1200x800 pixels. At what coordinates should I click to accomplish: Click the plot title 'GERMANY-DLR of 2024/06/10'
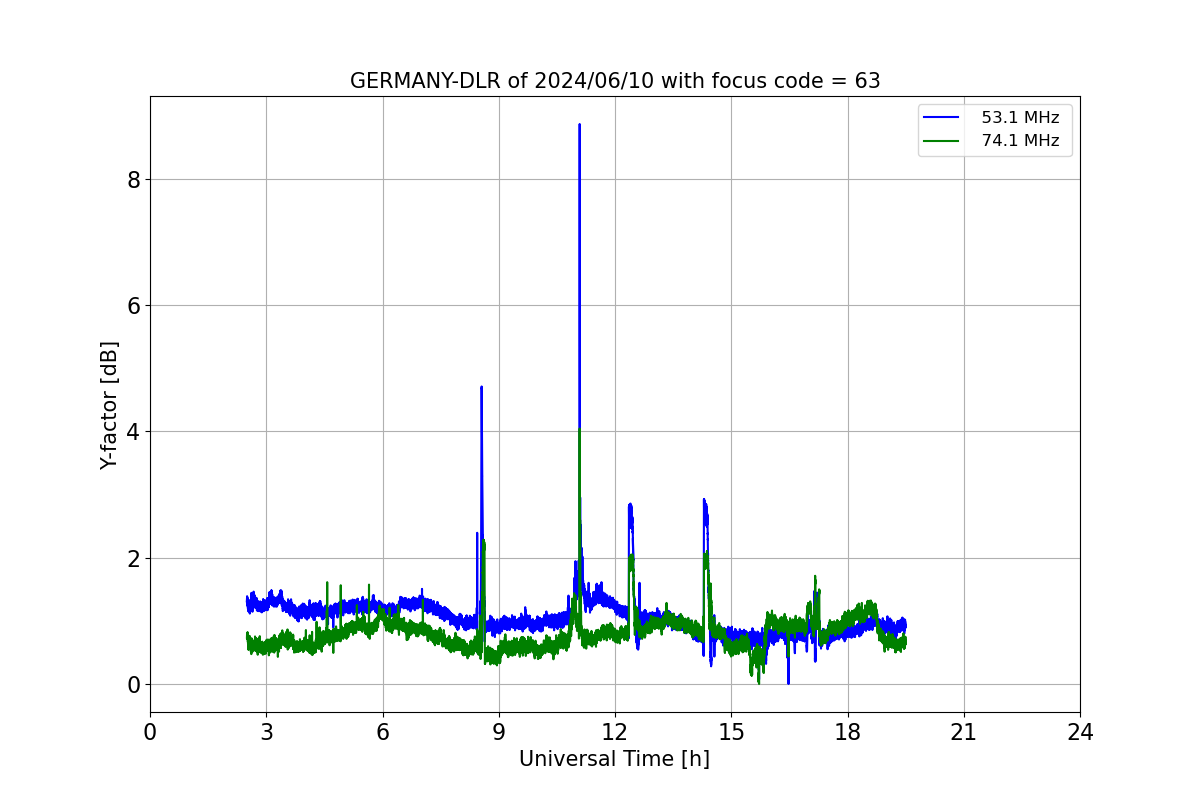pos(615,81)
